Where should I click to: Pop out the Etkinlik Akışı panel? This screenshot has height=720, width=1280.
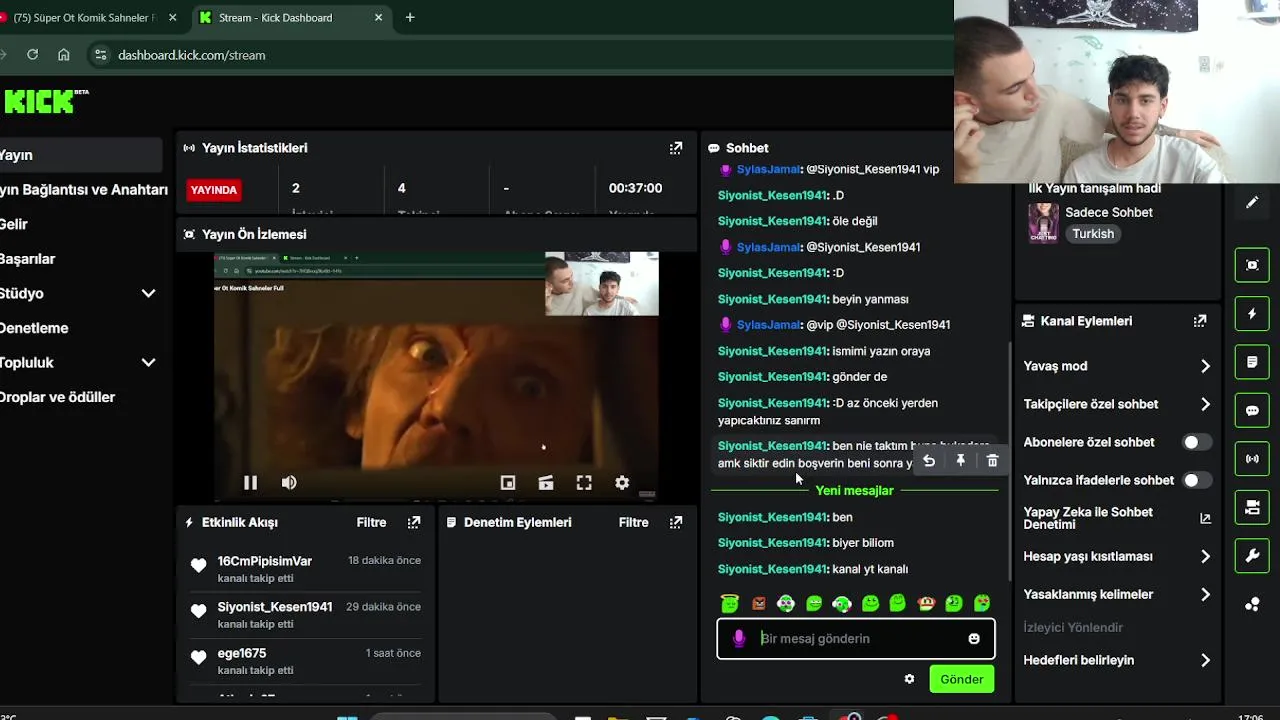coord(414,522)
